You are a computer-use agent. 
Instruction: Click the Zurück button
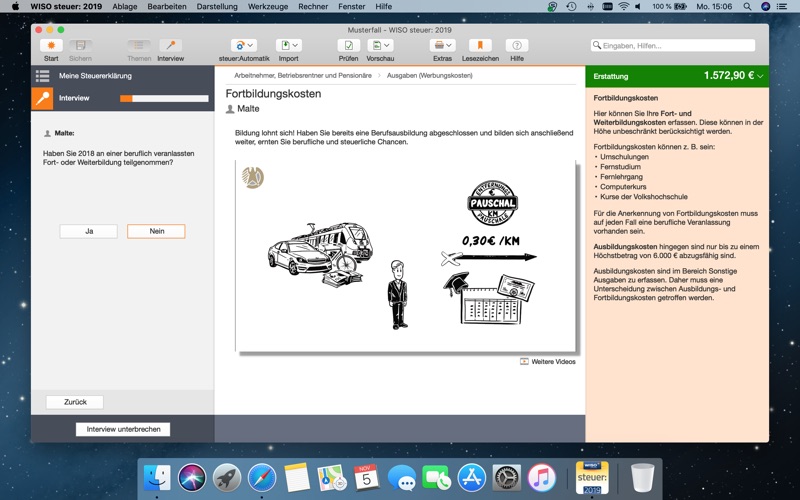(x=75, y=402)
